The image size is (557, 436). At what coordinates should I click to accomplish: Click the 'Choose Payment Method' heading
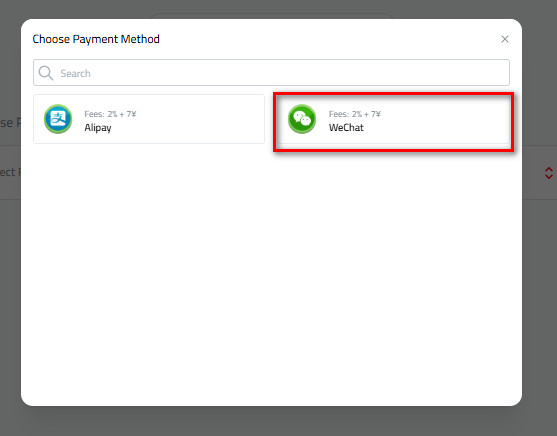[96, 39]
